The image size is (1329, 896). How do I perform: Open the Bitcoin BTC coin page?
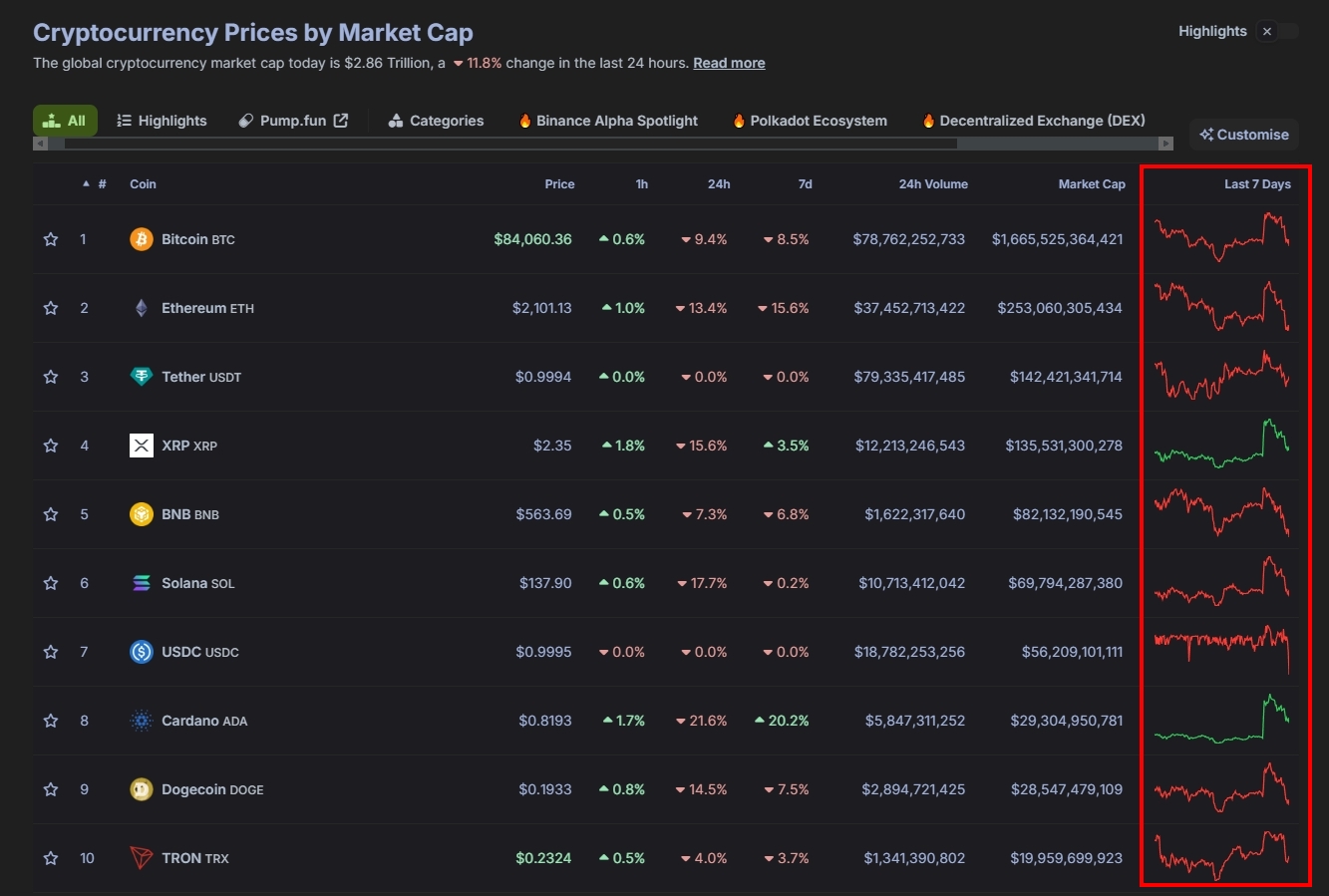[198, 239]
